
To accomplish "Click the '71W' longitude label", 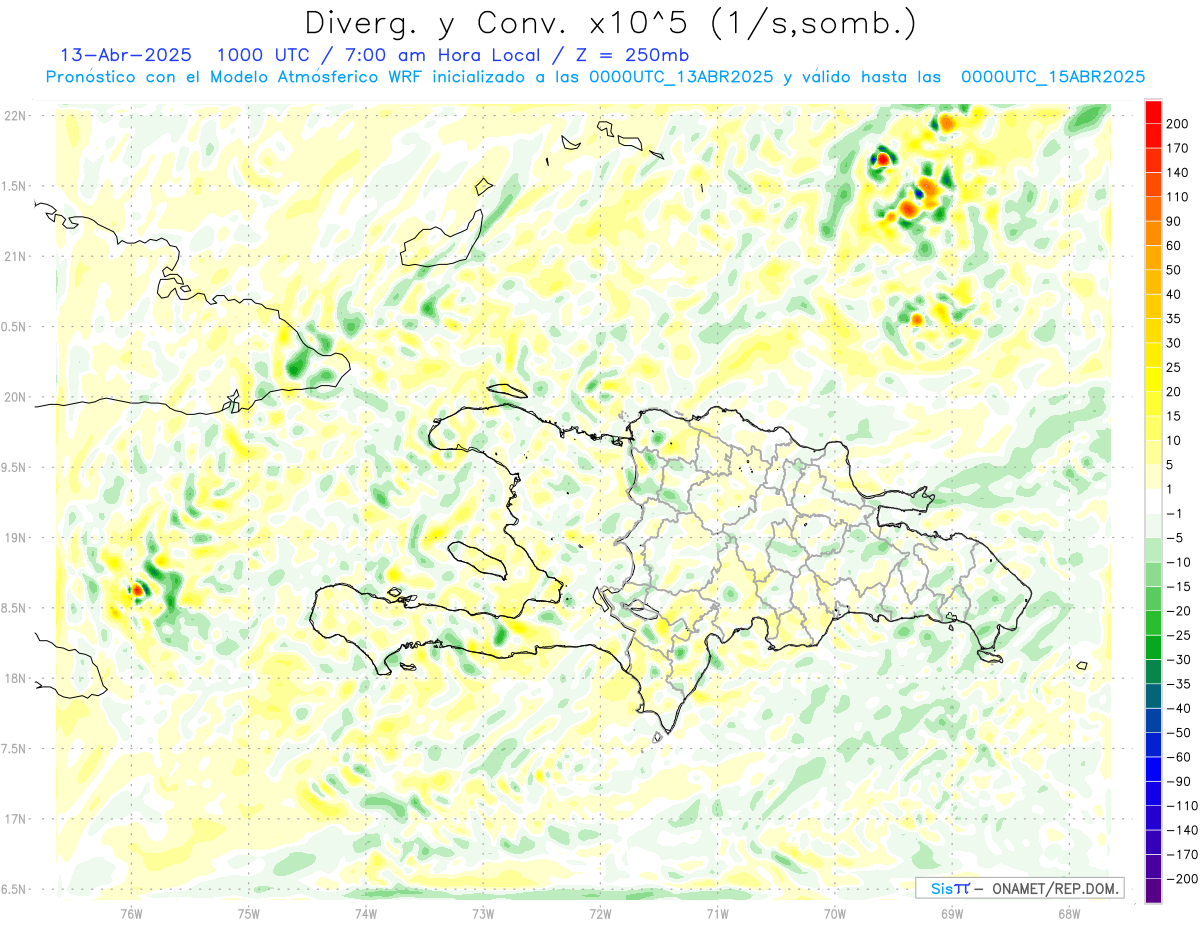I will tap(717, 913).
